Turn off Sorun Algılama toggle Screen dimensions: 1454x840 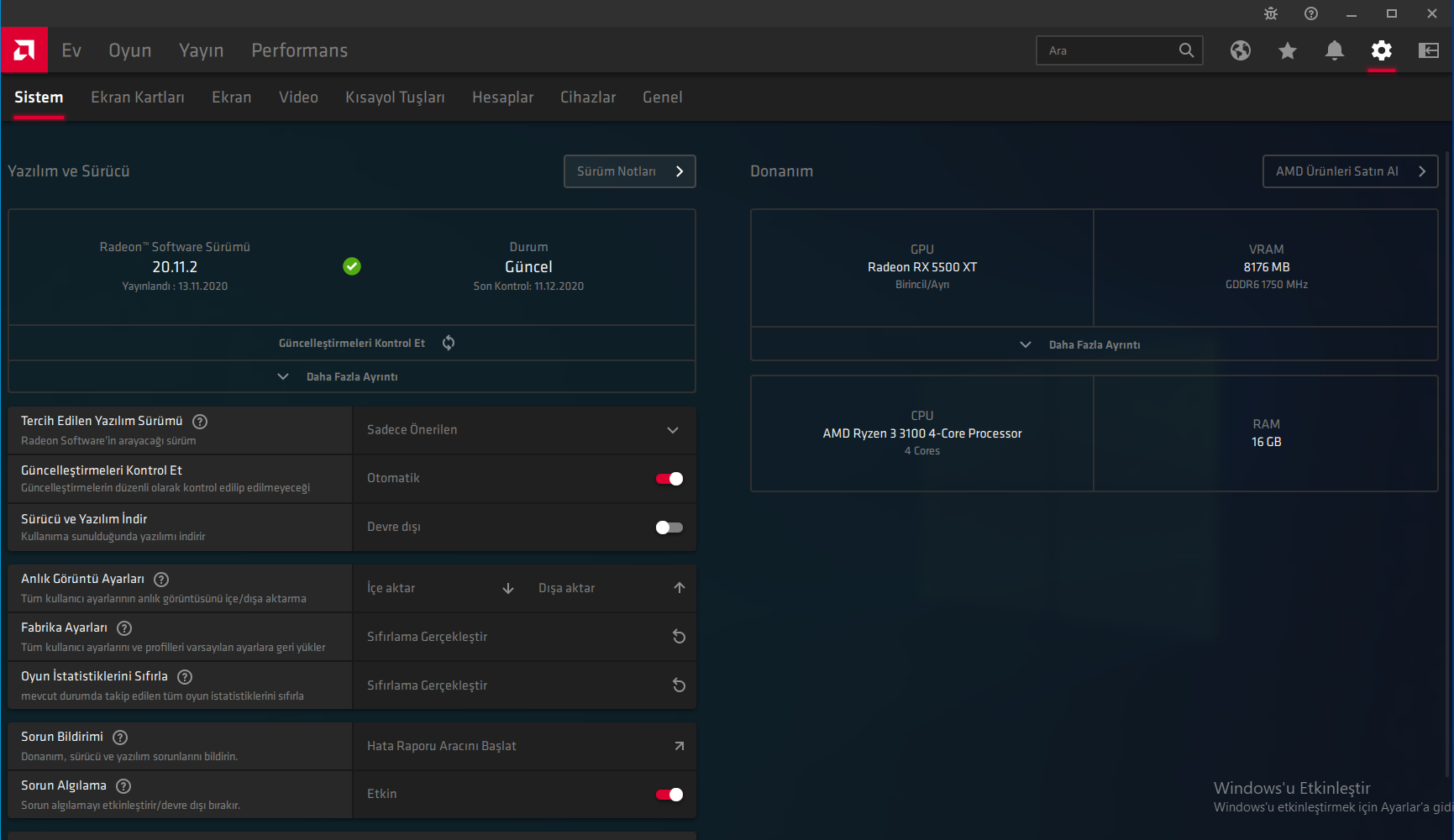click(669, 795)
